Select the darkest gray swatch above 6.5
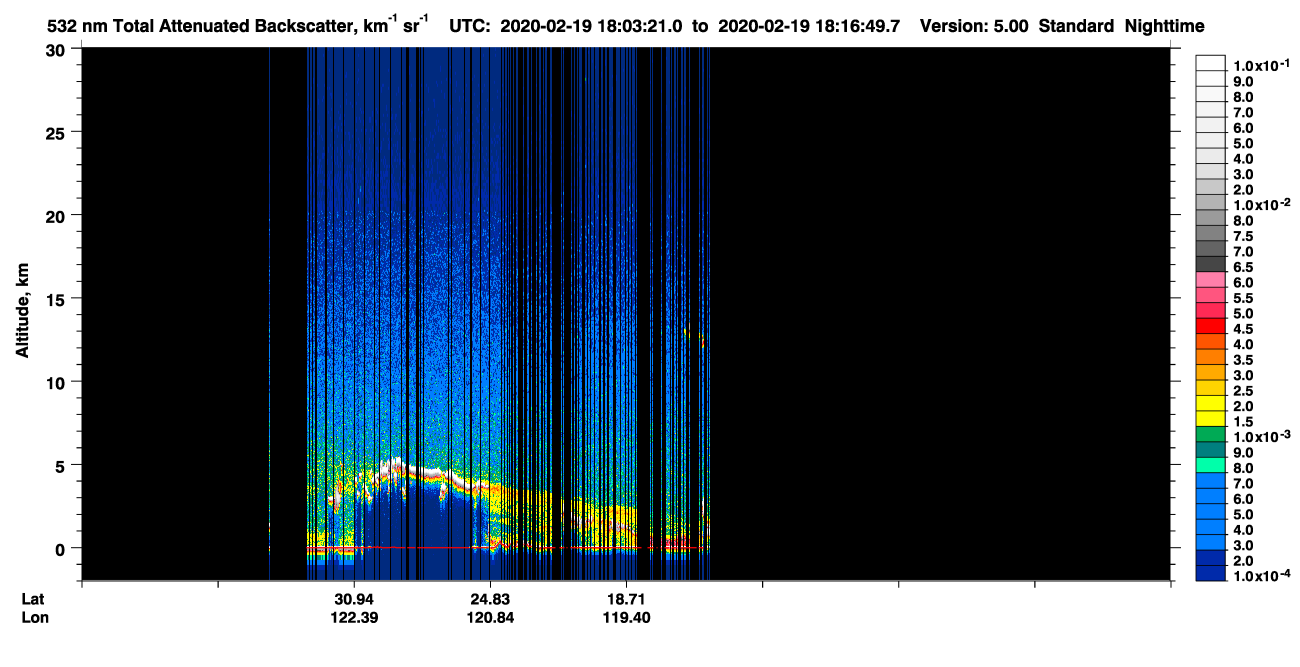 click(1210, 264)
